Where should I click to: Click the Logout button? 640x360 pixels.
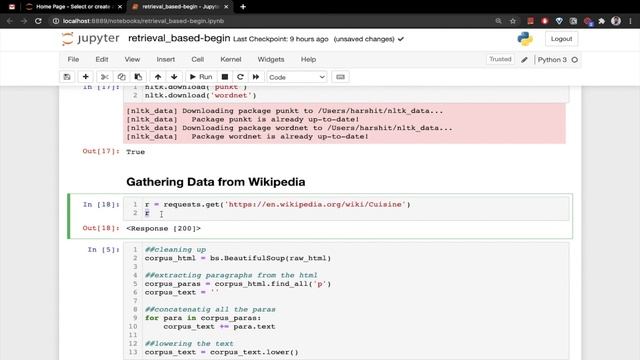(561, 39)
